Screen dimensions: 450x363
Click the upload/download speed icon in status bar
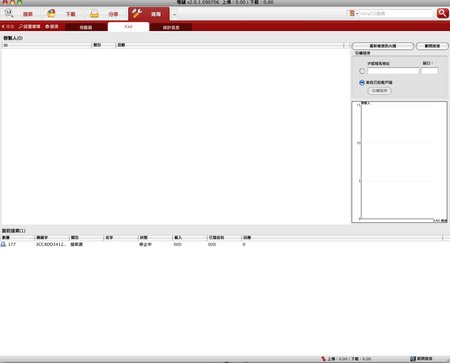(x=323, y=359)
